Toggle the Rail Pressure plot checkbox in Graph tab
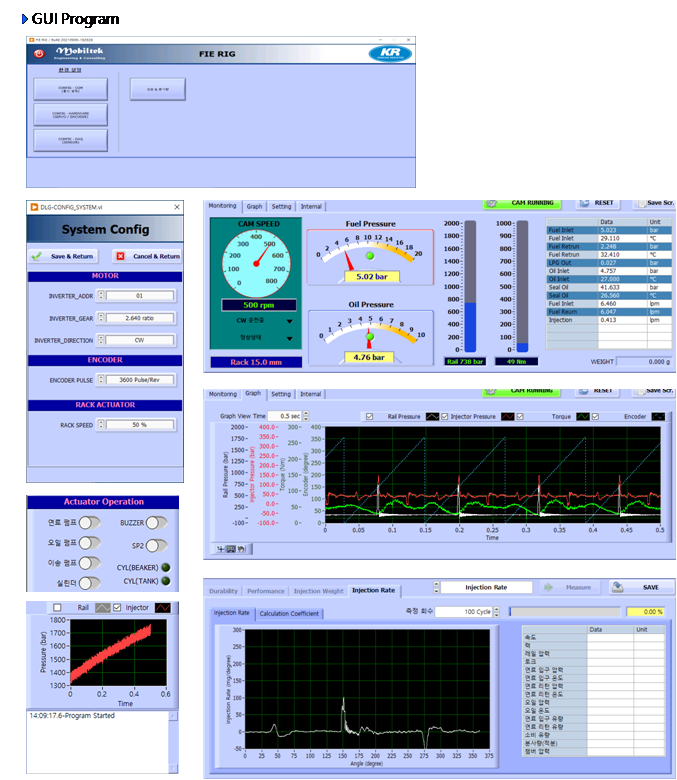Image resolution: width=677 pixels, height=780 pixels. pyautogui.click(x=370, y=416)
